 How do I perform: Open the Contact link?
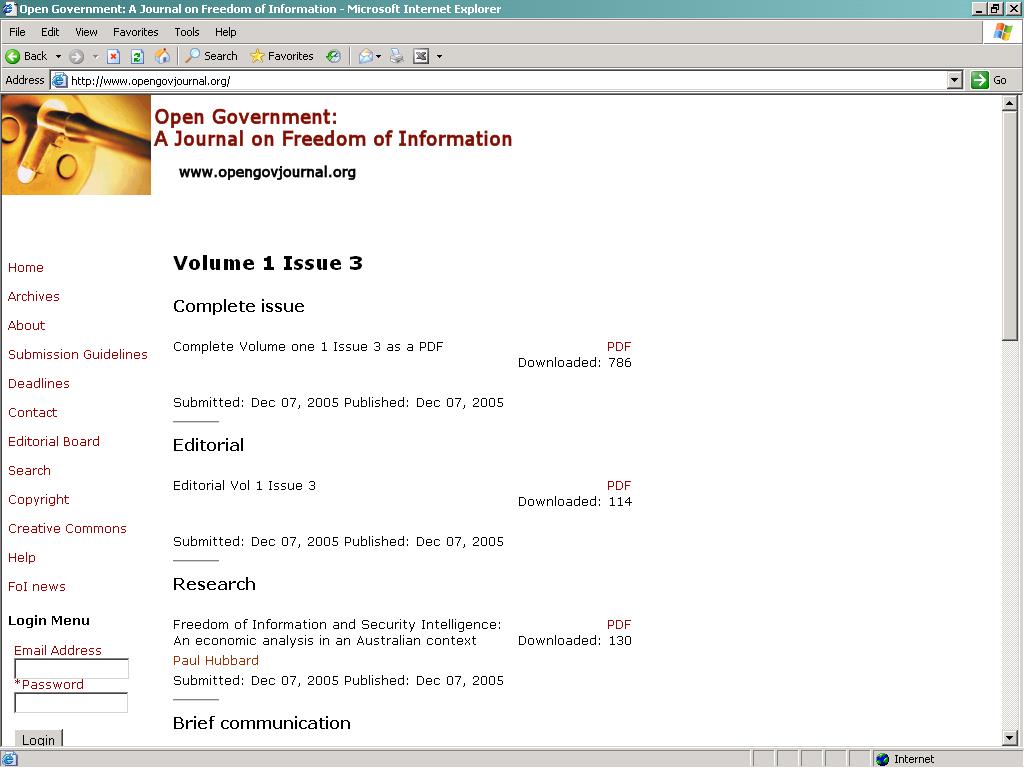pos(32,413)
